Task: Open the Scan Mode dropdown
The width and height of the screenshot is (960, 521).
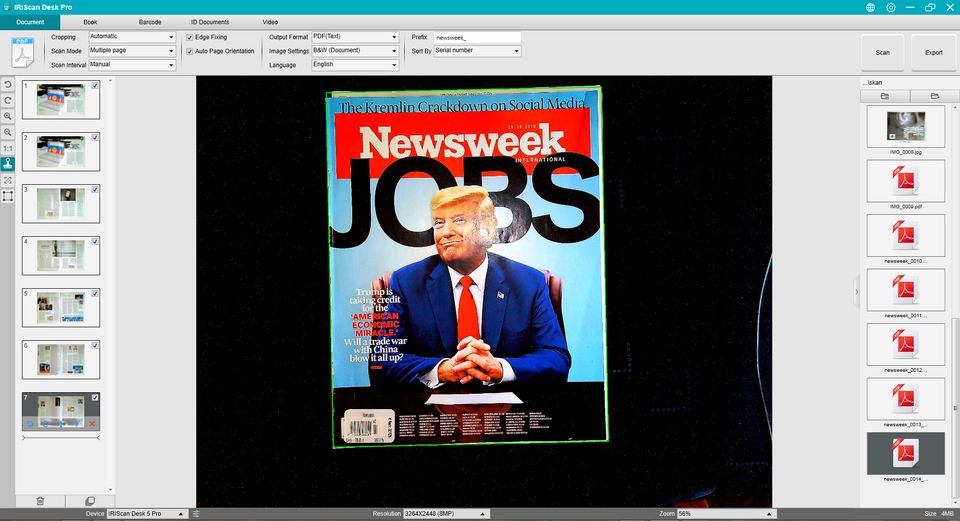Action: (132, 51)
